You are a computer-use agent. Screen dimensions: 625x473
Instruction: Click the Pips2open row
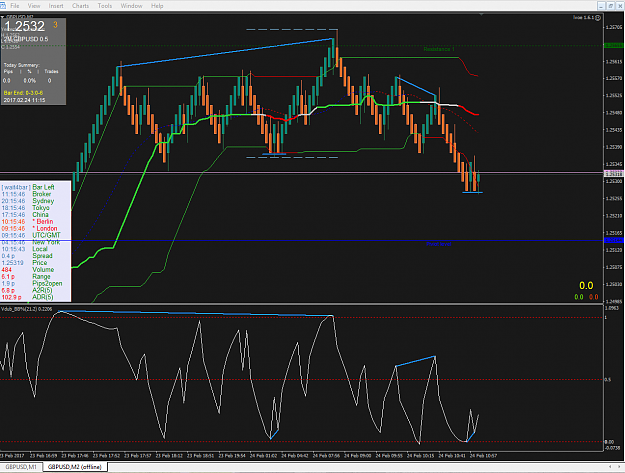(32, 283)
